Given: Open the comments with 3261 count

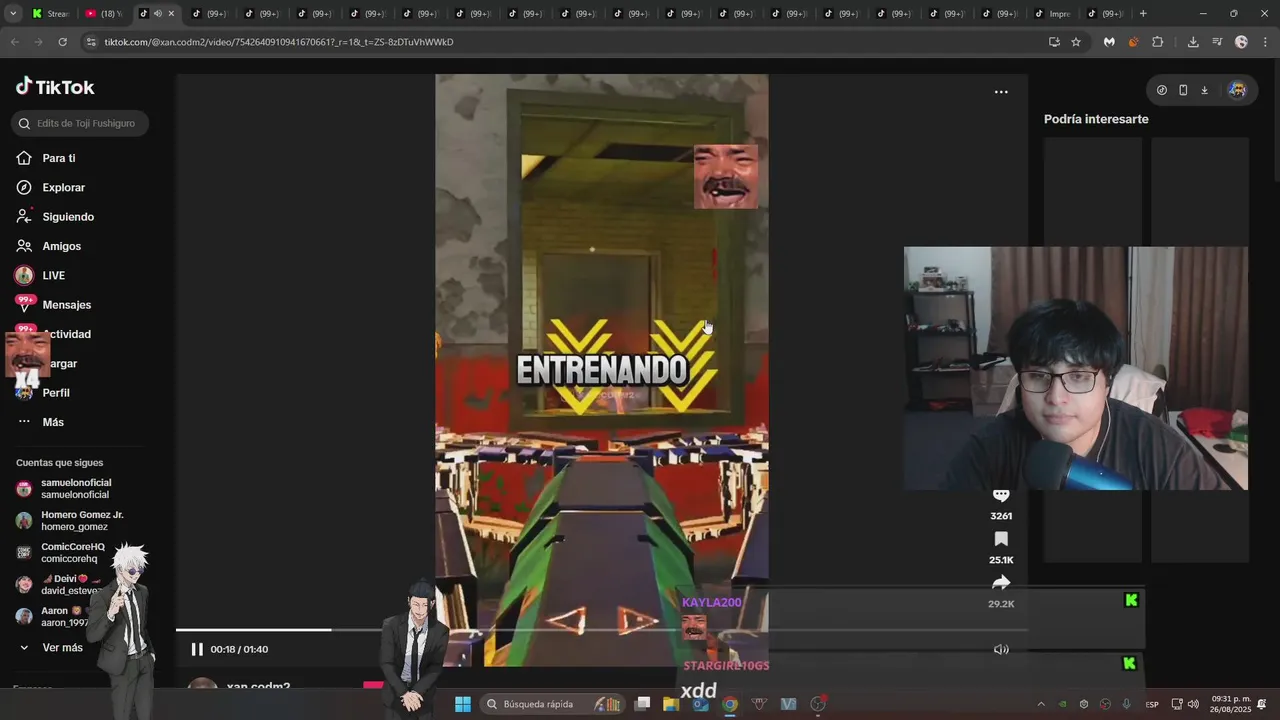Looking at the screenshot, I should tap(1001, 497).
